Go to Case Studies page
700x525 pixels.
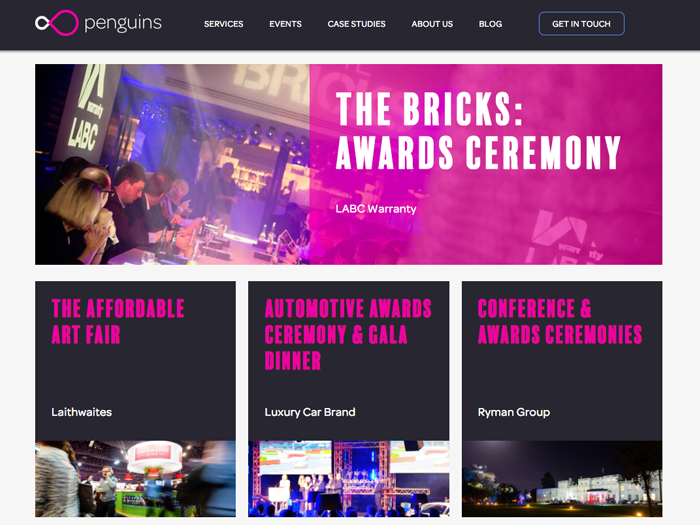pyautogui.click(x=356, y=24)
